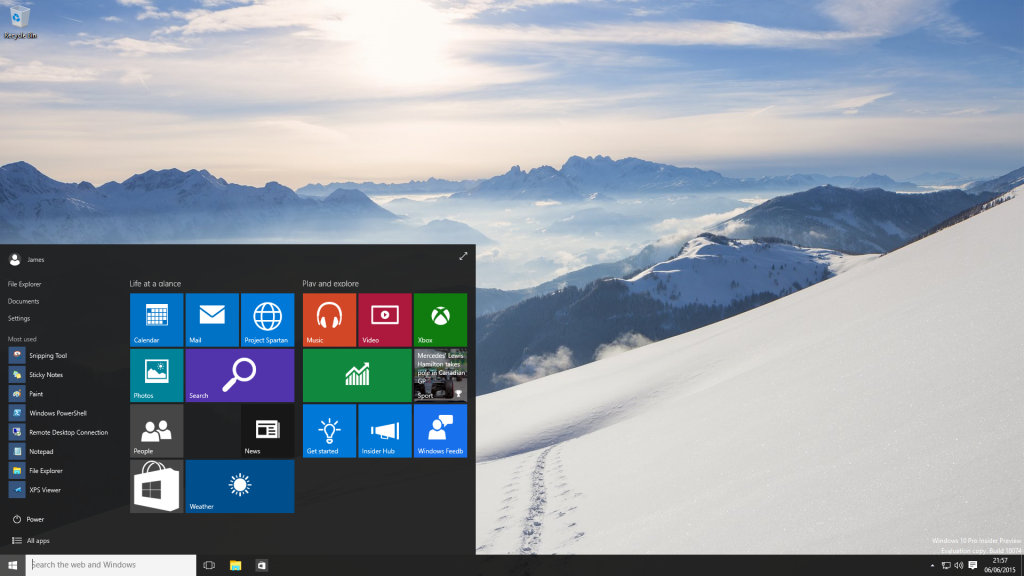Open the Weather tile

point(240,486)
